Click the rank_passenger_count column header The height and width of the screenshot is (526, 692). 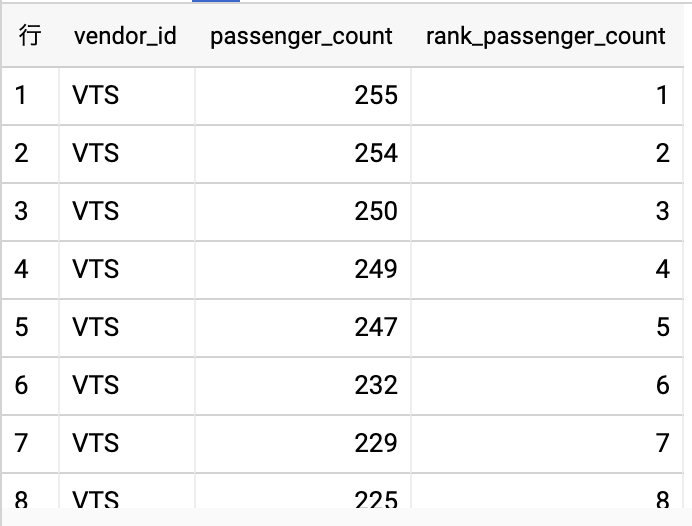coord(545,37)
